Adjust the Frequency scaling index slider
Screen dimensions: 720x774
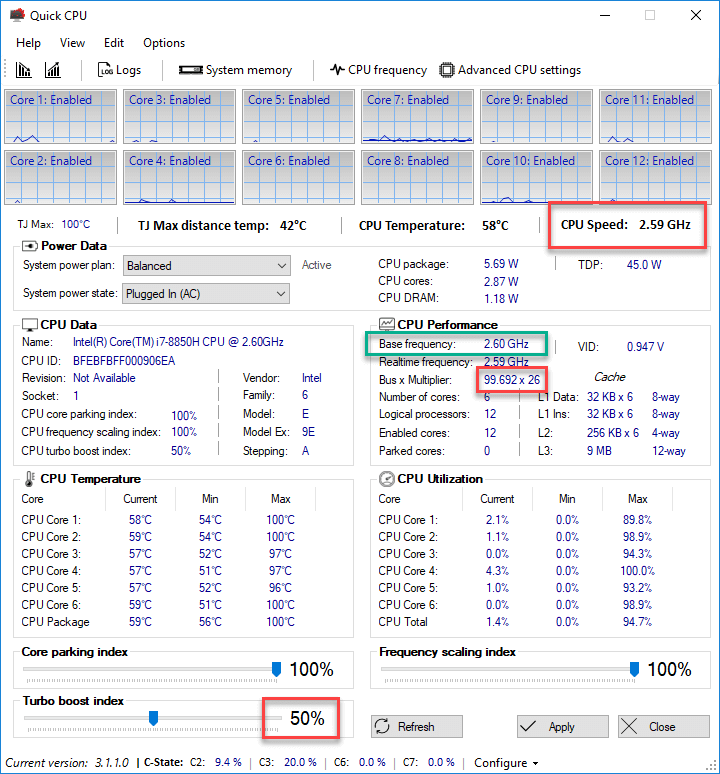coord(634,669)
